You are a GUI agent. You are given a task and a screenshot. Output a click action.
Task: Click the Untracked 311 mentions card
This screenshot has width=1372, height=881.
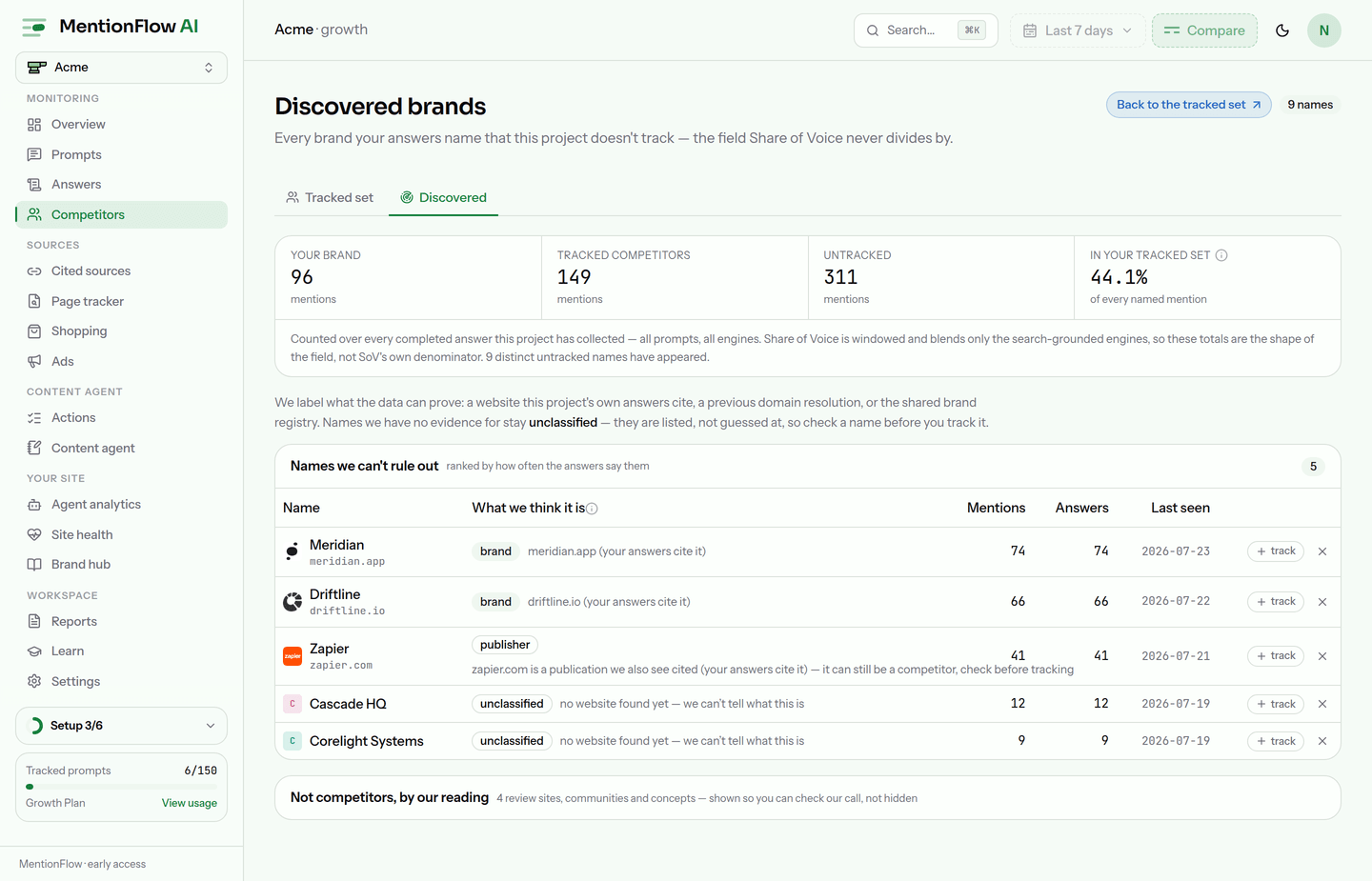(x=940, y=277)
